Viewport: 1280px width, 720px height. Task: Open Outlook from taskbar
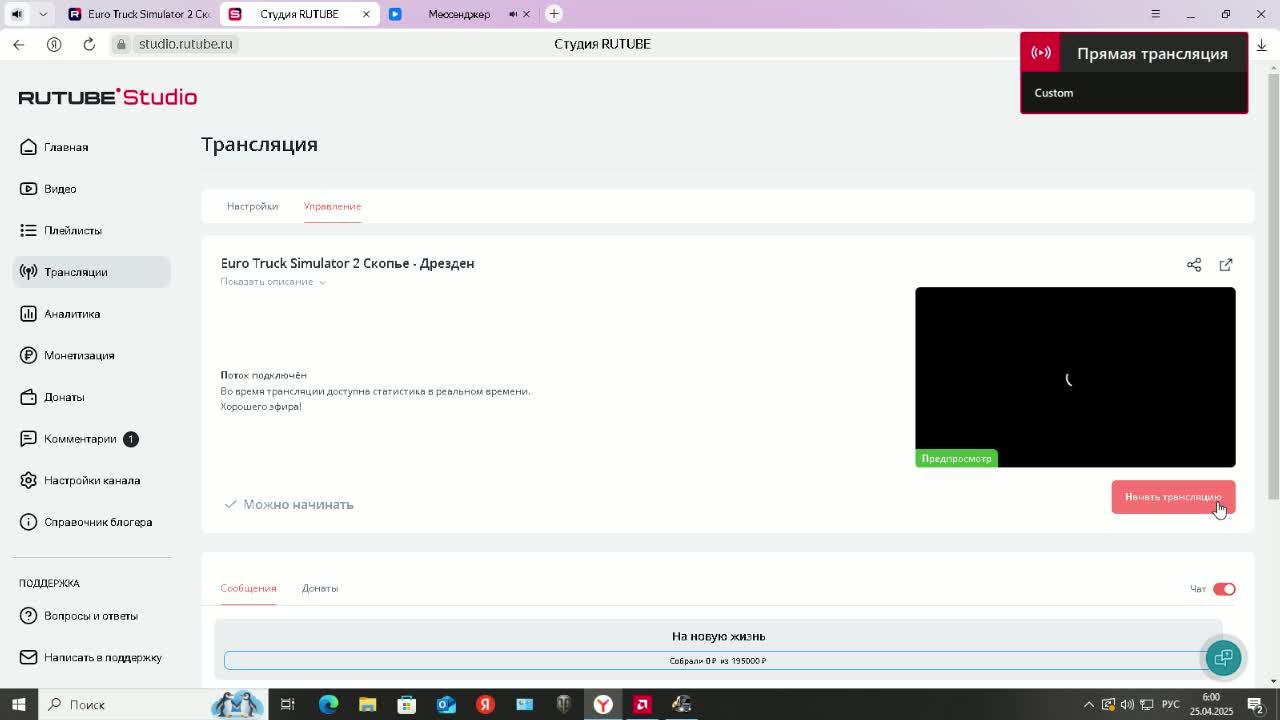coord(446,705)
